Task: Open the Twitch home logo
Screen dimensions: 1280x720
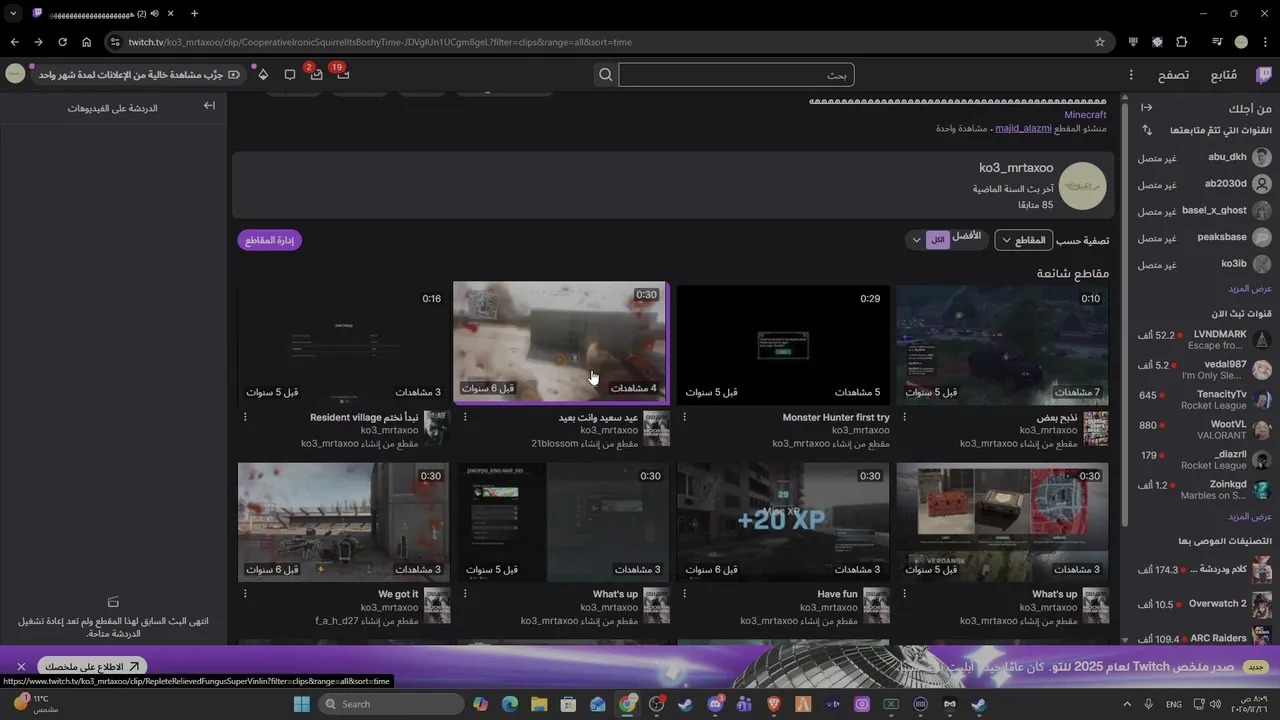Action: point(1264,75)
